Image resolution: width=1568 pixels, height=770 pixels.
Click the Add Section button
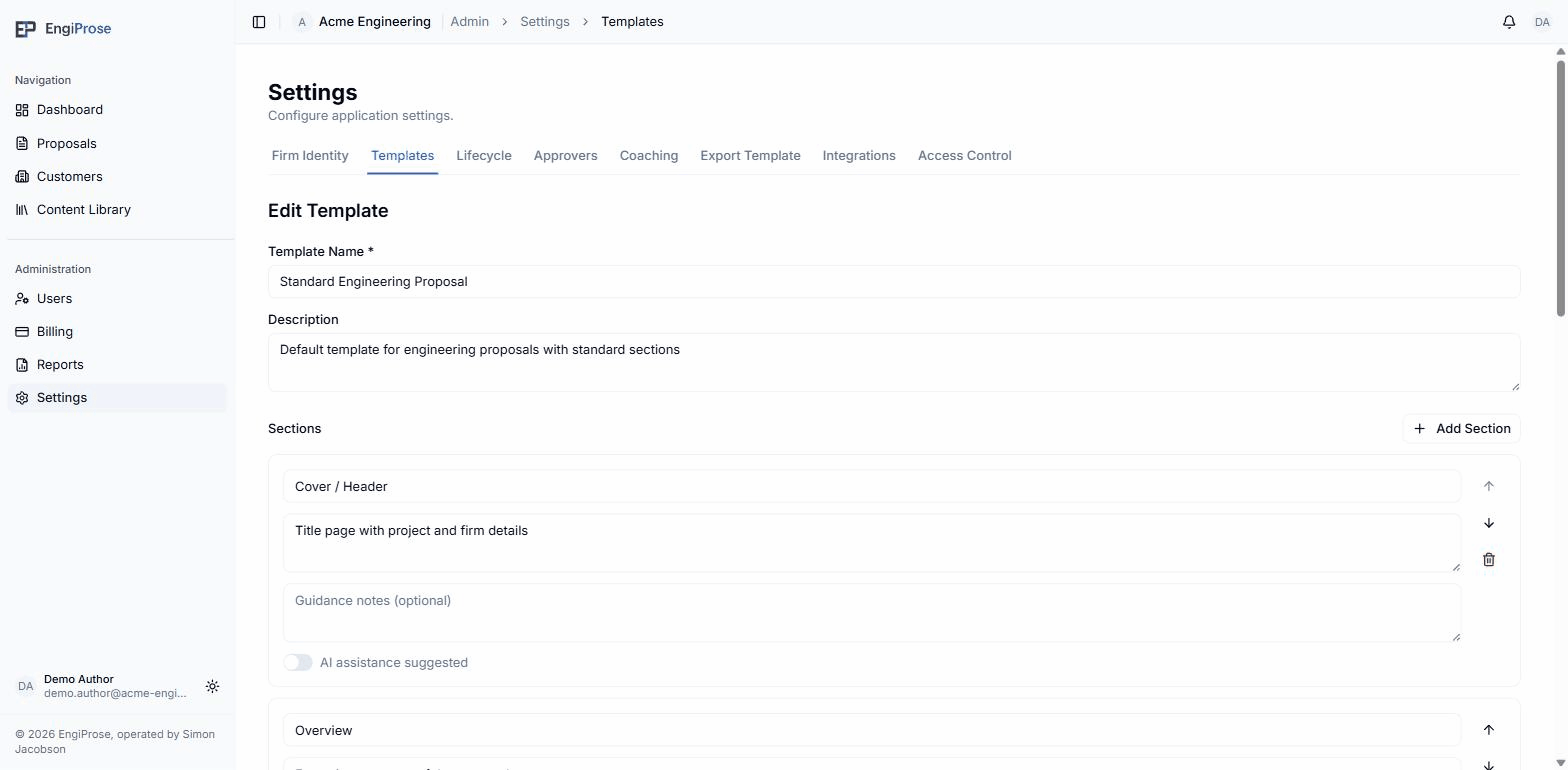tap(1461, 429)
